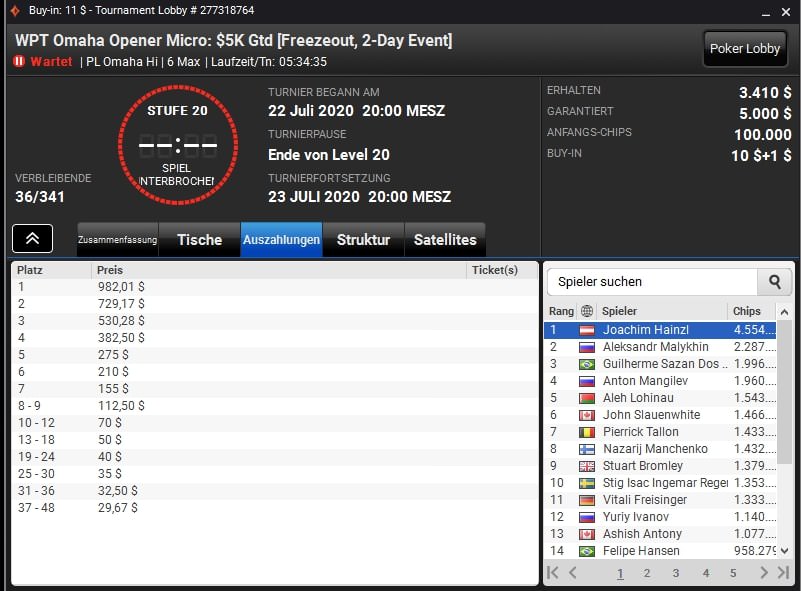
Task: Switch to the Struktur tab
Action: [363, 239]
